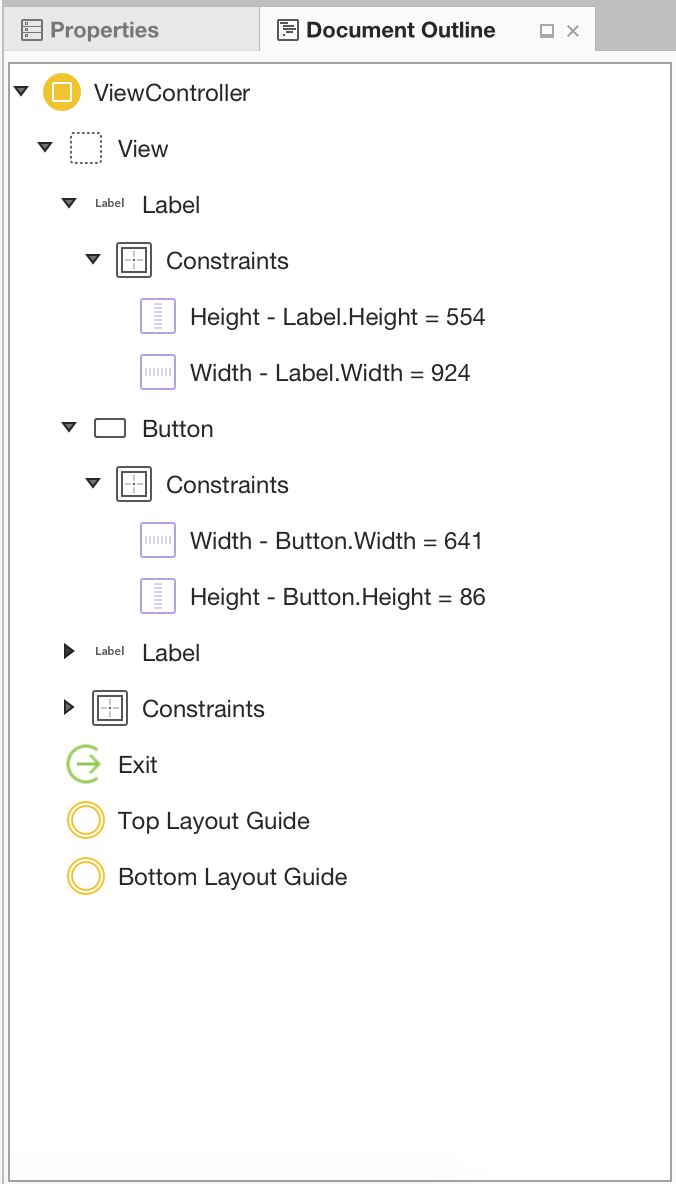Image resolution: width=676 pixels, height=1184 pixels.
Task: Collapse the Button node
Action: [69, 428]
